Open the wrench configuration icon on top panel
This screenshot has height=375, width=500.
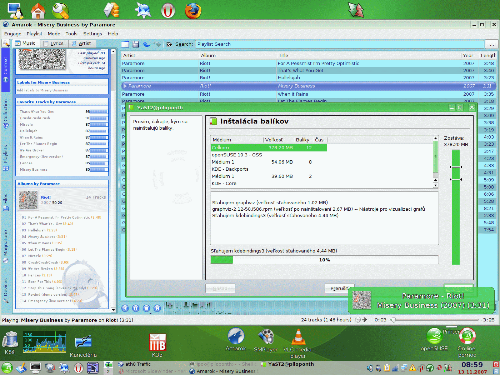tap(61, 10)
